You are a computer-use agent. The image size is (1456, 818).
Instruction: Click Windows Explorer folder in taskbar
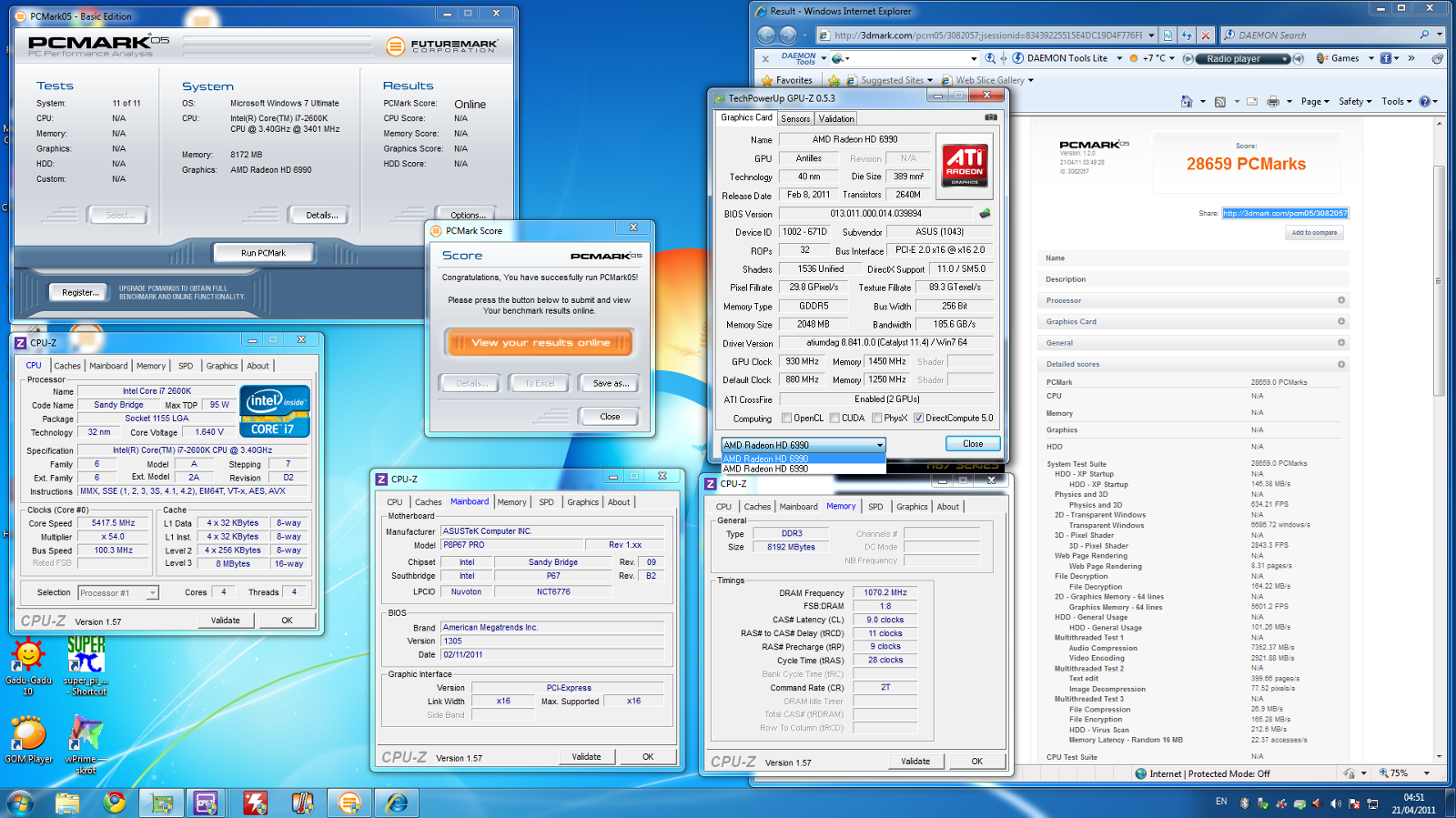[67, 803]
